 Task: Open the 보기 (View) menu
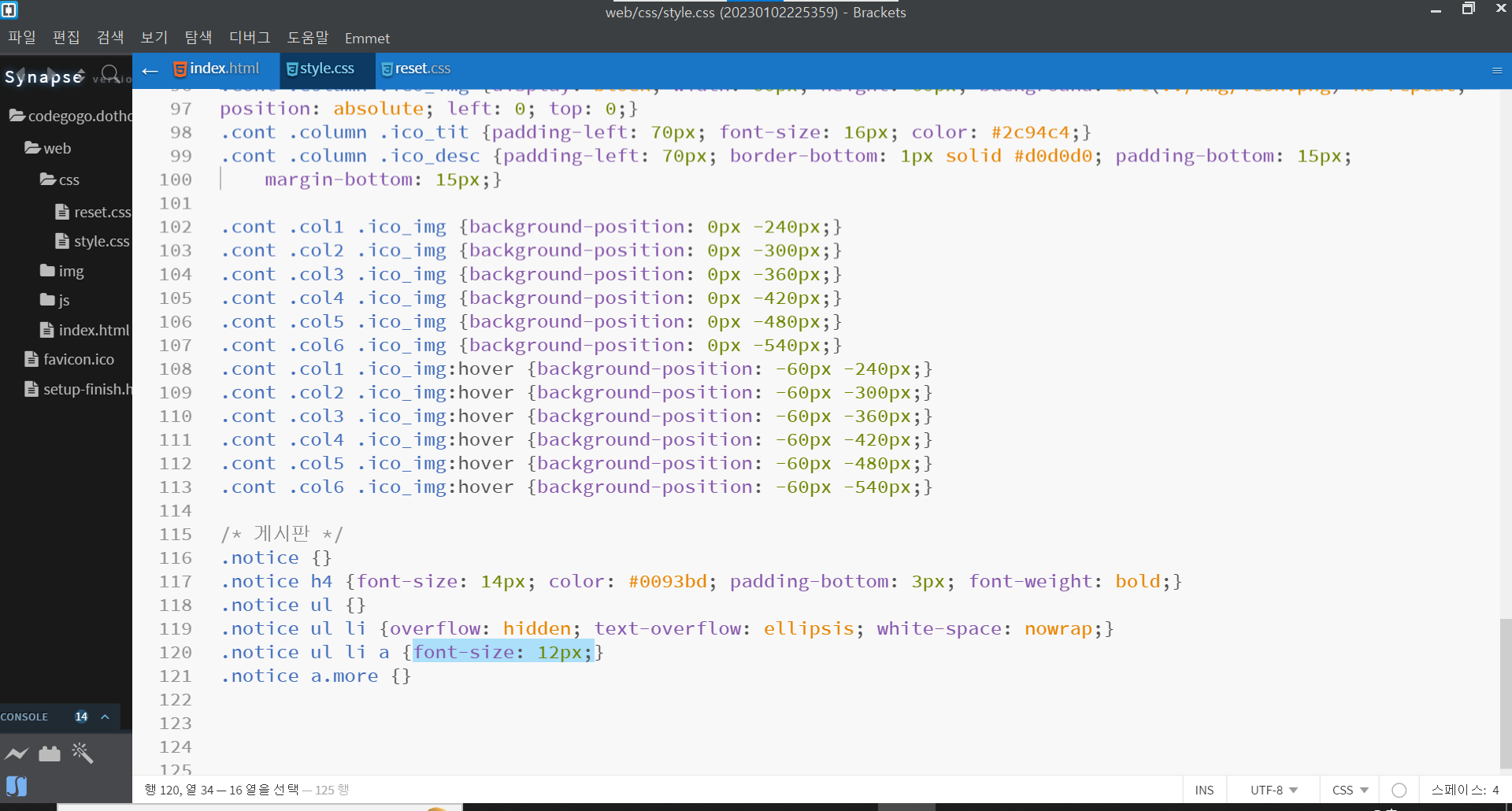tap(154, 38)
